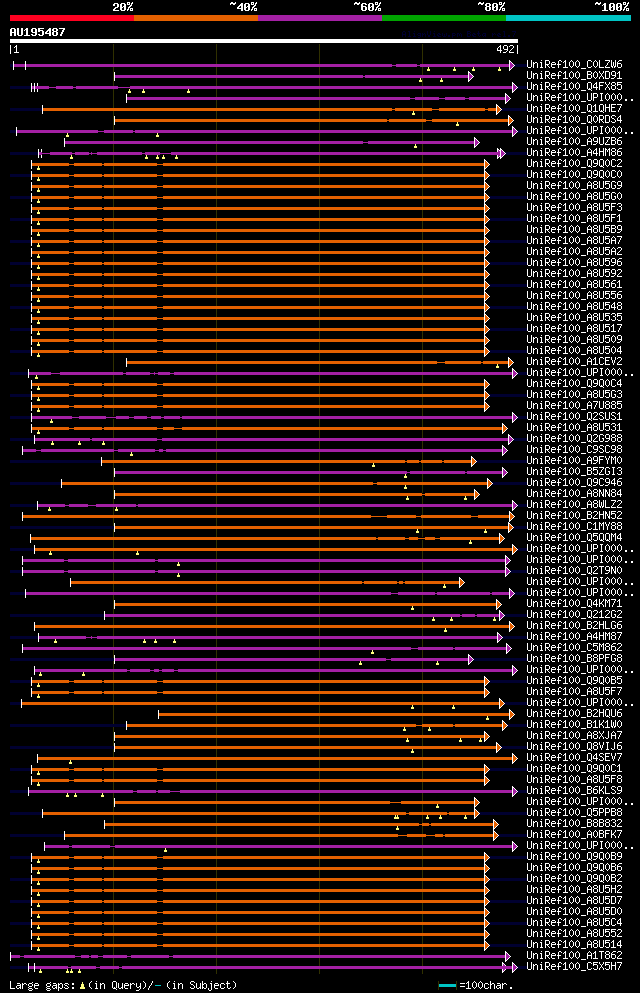The height and width of the screenshot is (993, 640).
Task: Open hit UniRef100_Q9C946
Action: [x=574, y=483]
